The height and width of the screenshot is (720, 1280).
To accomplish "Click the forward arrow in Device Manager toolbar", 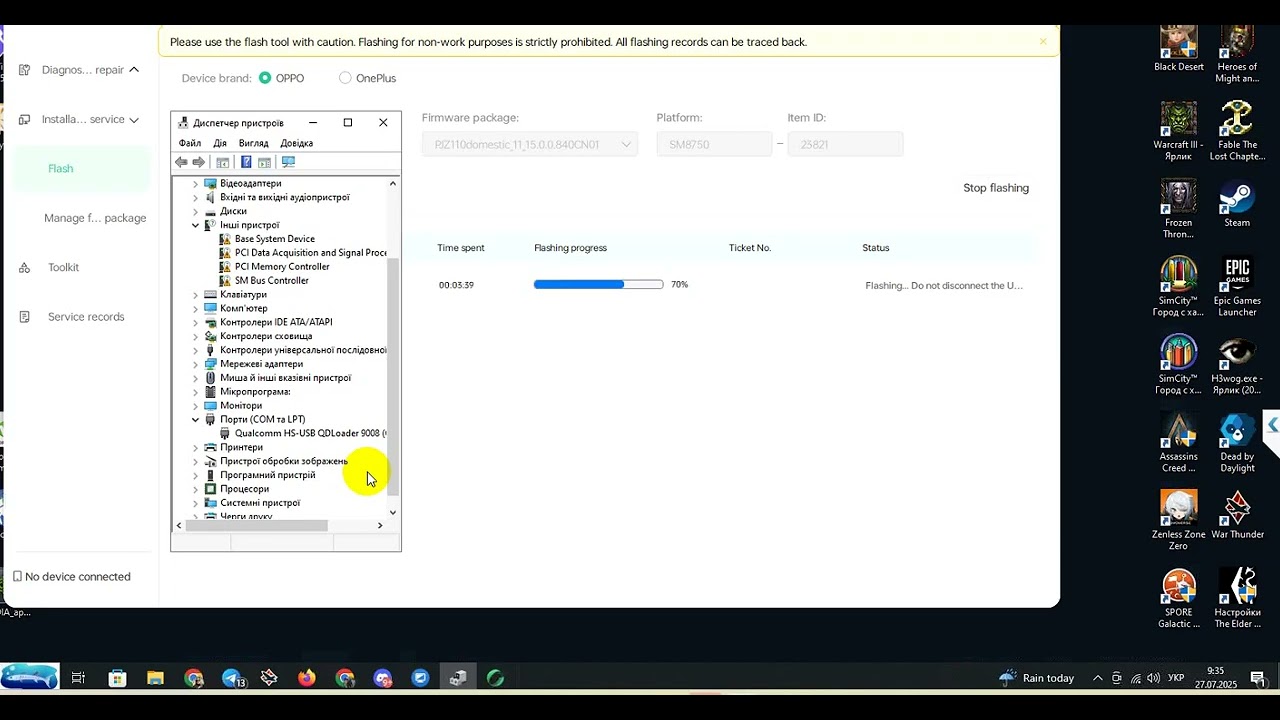I will (x=199, y=162).
